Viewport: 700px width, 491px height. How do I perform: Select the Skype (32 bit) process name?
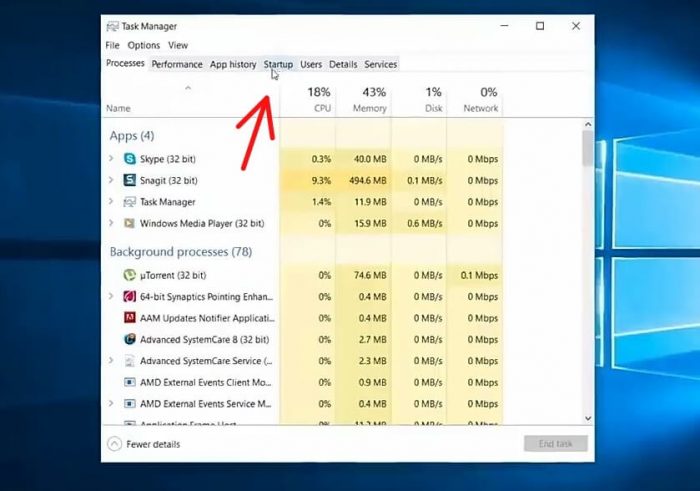(168, 159)
